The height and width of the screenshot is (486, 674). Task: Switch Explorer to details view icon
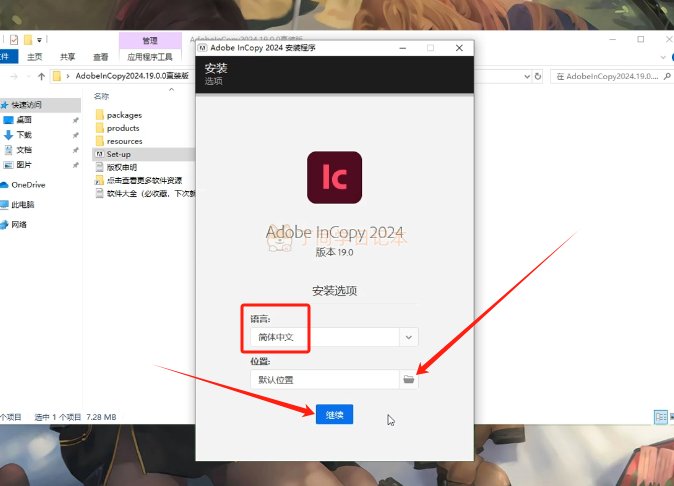click(x=661, y=417)
